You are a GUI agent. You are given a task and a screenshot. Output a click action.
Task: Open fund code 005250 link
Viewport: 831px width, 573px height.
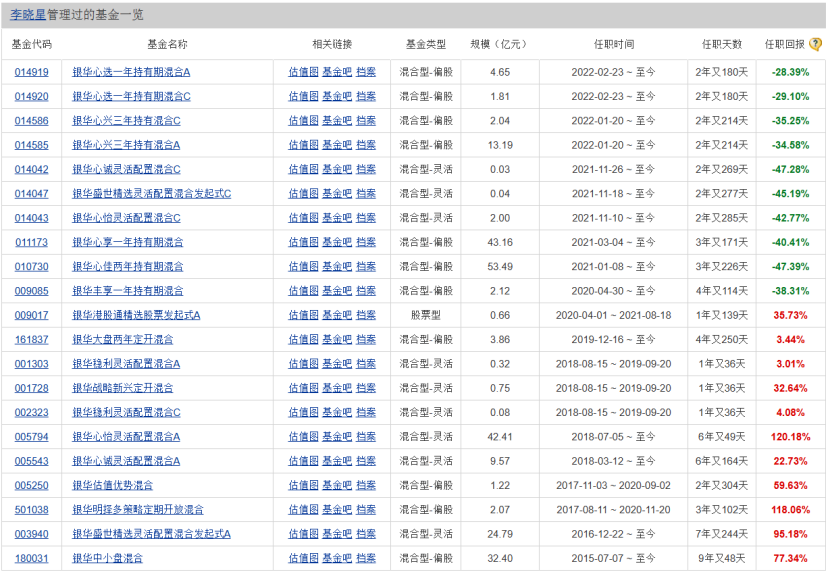point(31,486)
